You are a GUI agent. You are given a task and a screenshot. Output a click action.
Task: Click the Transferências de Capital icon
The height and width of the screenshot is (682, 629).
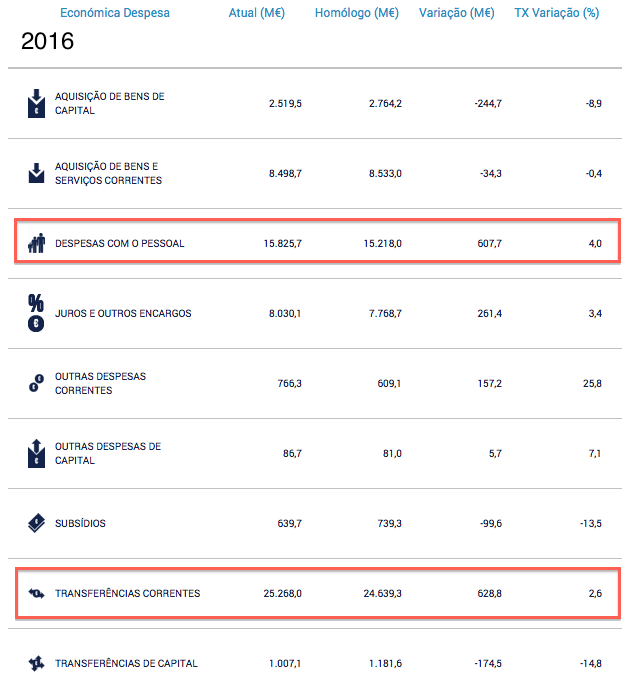(x=37, y=663)
